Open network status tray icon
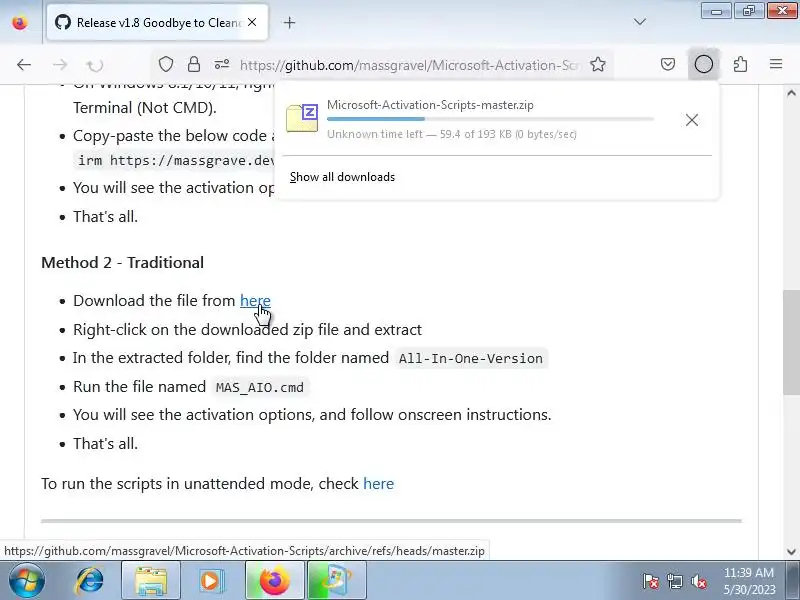Viewport: 800px width, 600px height. click(x=674, y=581)
